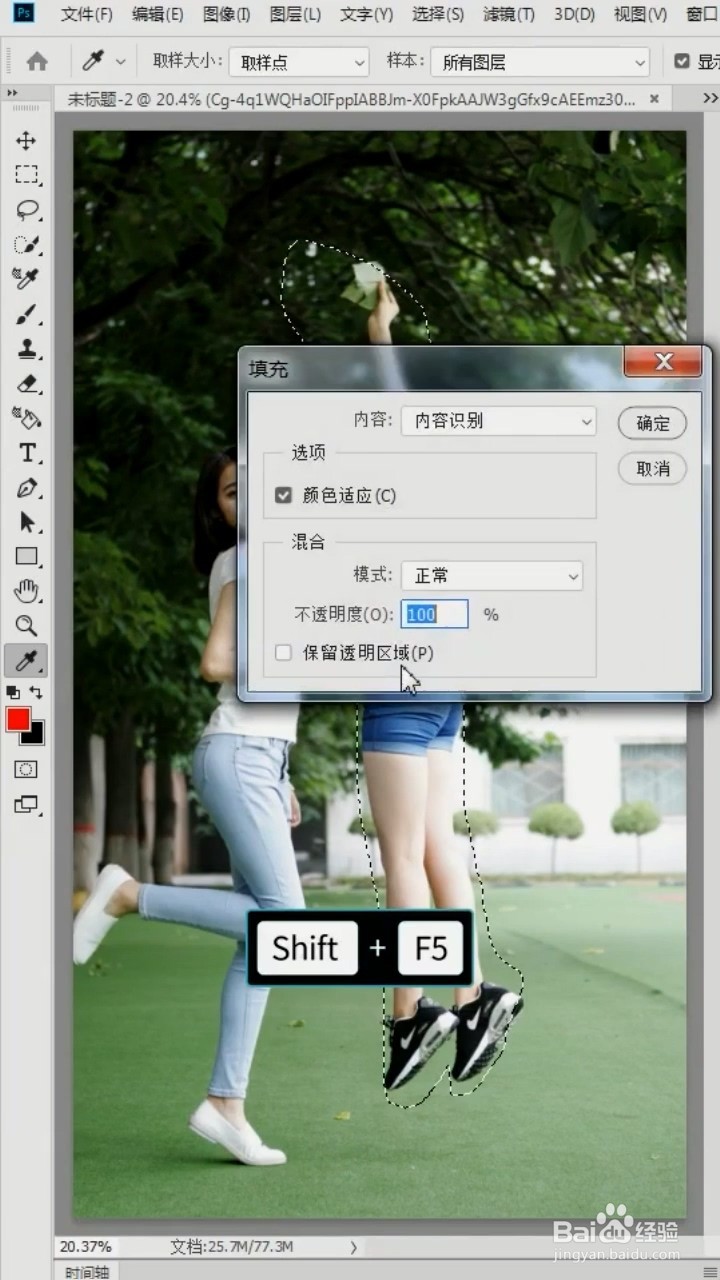Click the Home icon in options bar
The width and height of the screenshot is (720, 1280).
[37, 62]
